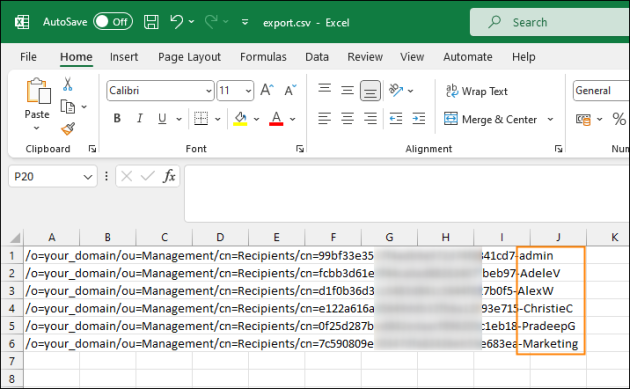
Task: Click the Excel logo icon
Action: click(x=22, y=22)
